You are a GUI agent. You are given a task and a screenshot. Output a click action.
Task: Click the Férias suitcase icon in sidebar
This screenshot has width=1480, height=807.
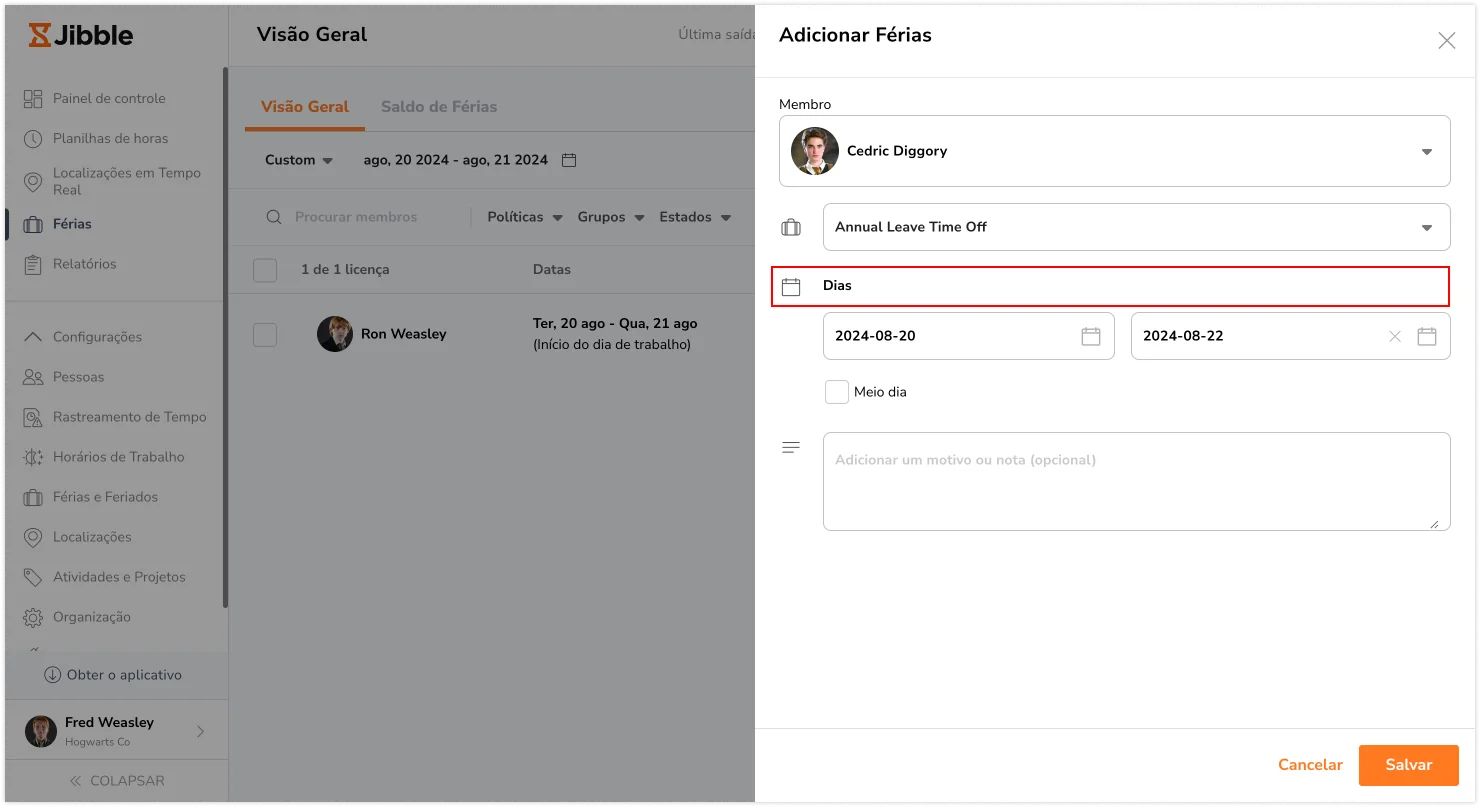(x=33, y=224)
